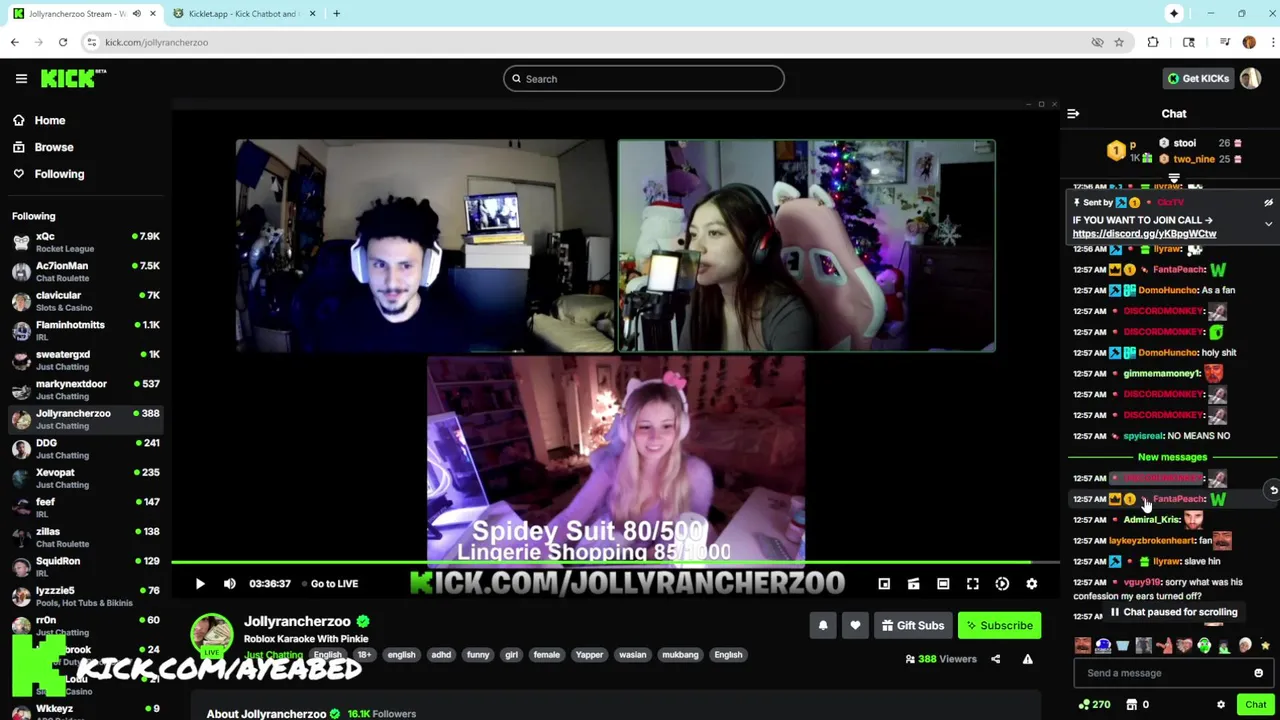Open sweatergxd channel in the sidebar
The width and height of the screenshot is (1280, 720).
(85, 360)
